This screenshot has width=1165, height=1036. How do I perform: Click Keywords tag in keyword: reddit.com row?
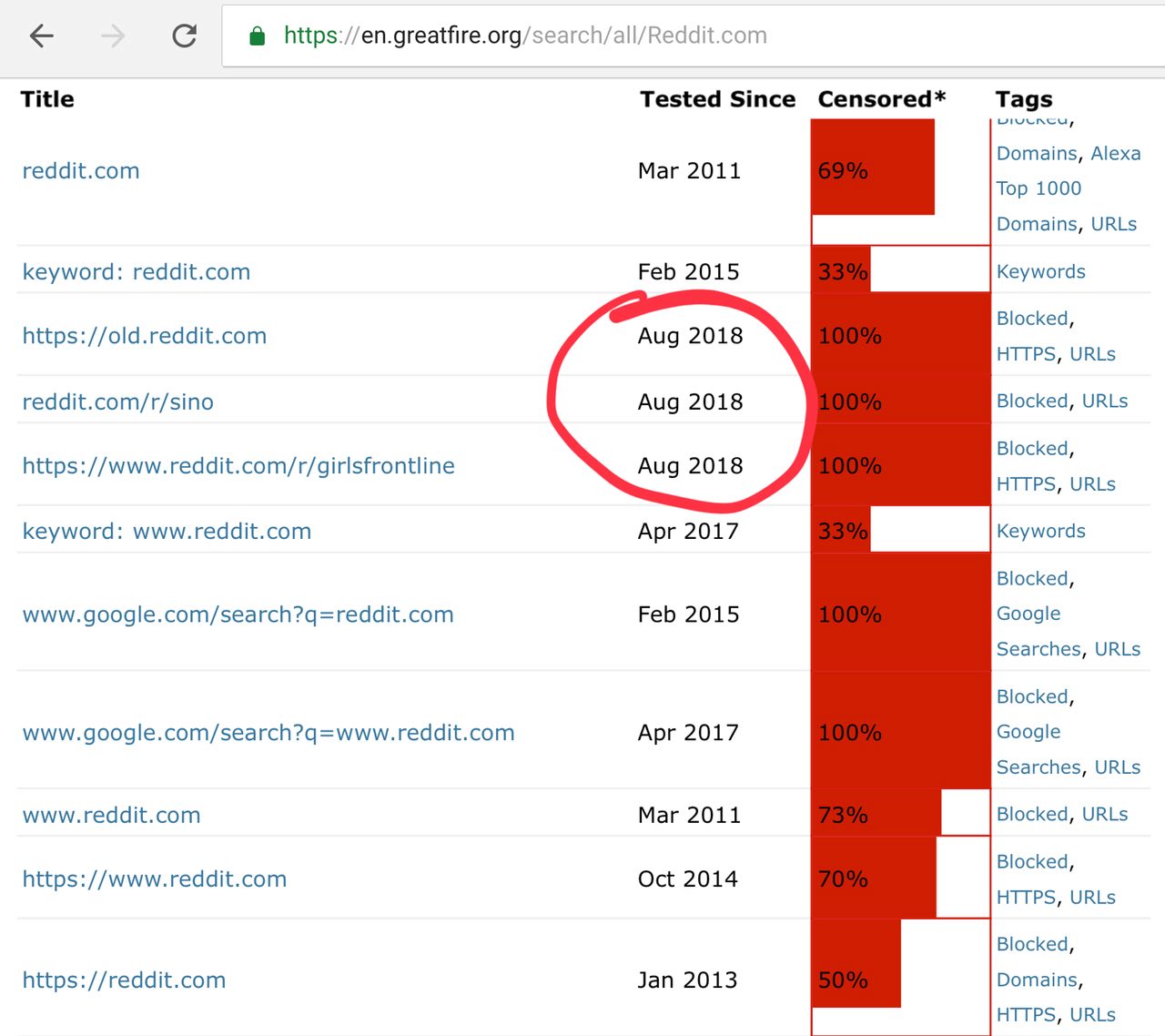1041,271
